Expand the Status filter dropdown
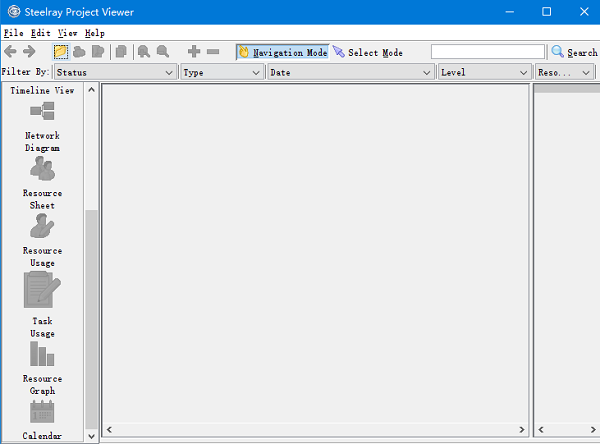Screen dimensions: 600x444 115,72
